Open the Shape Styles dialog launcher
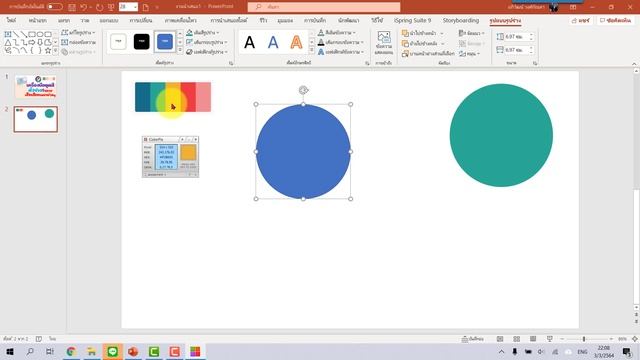The width and height of the screenshot is (640, 360). click(x=231, y=63)
